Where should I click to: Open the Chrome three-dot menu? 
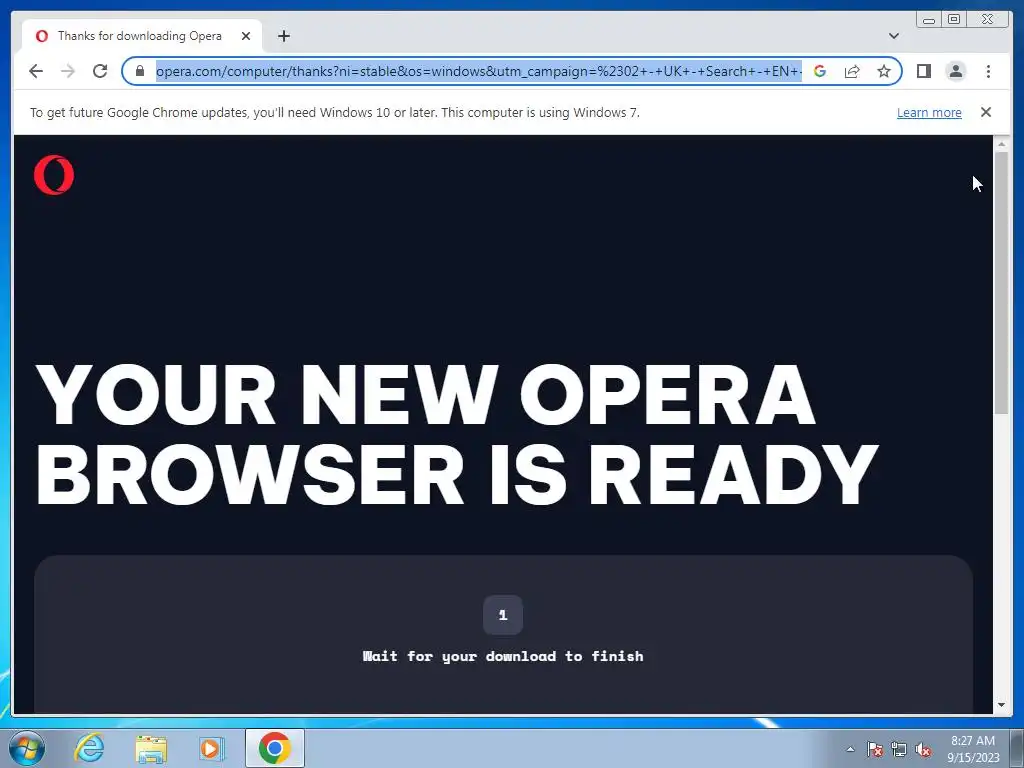[x=988, y=71]
